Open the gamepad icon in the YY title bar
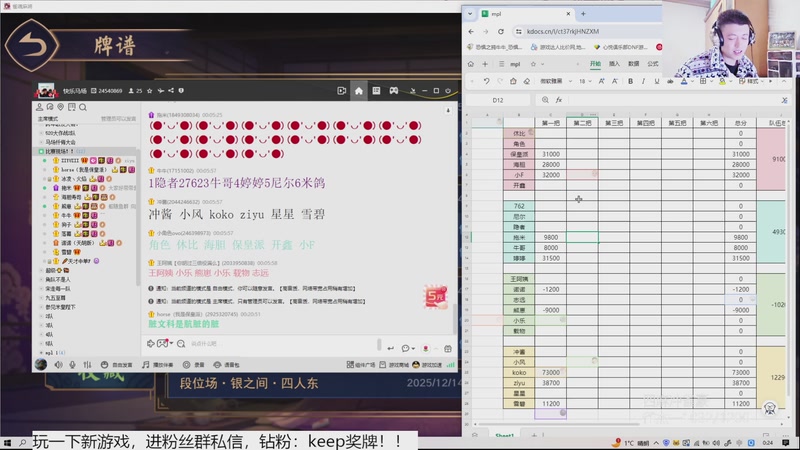Viewport: 800px width, 450px height. [393, 91]
